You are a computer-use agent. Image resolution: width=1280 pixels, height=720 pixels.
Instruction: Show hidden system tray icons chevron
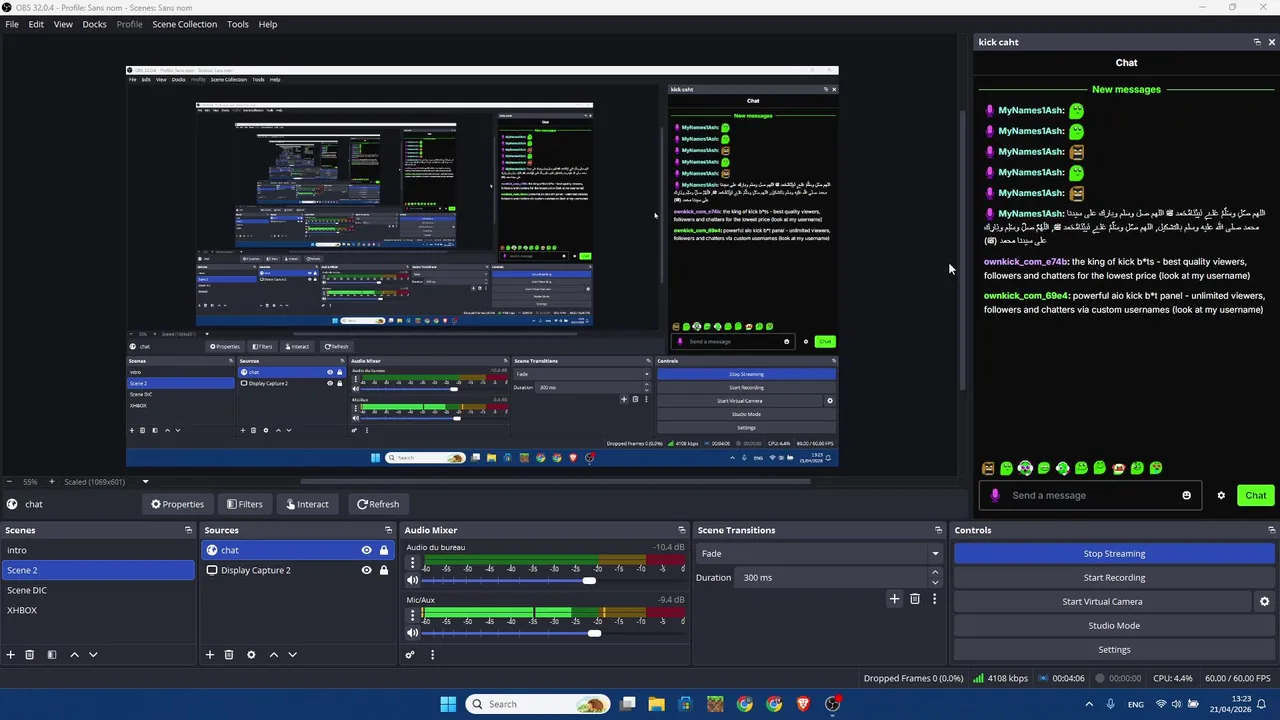pos(1089,704)
